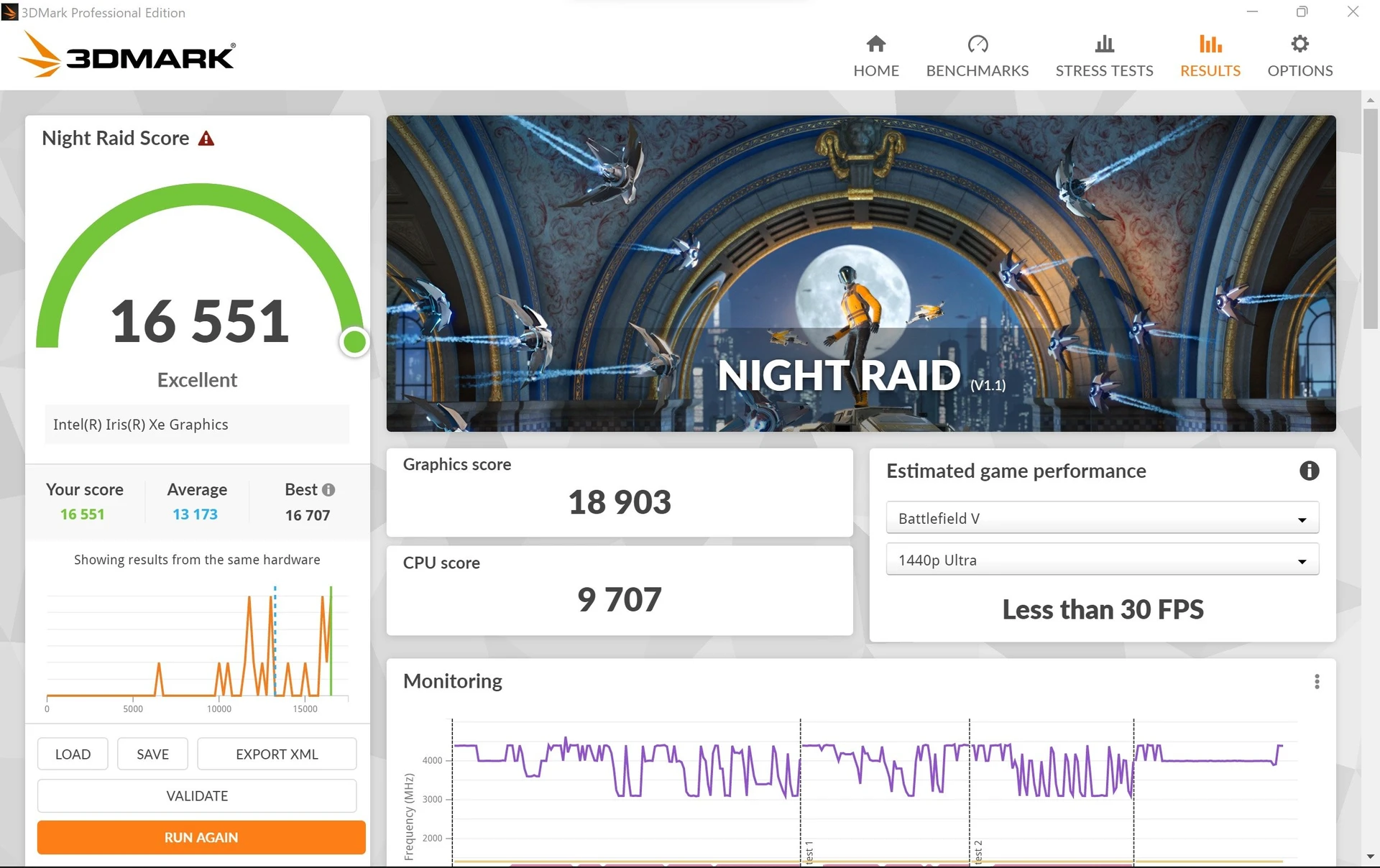Click the Night Raid banner image

tap(861, 274)
